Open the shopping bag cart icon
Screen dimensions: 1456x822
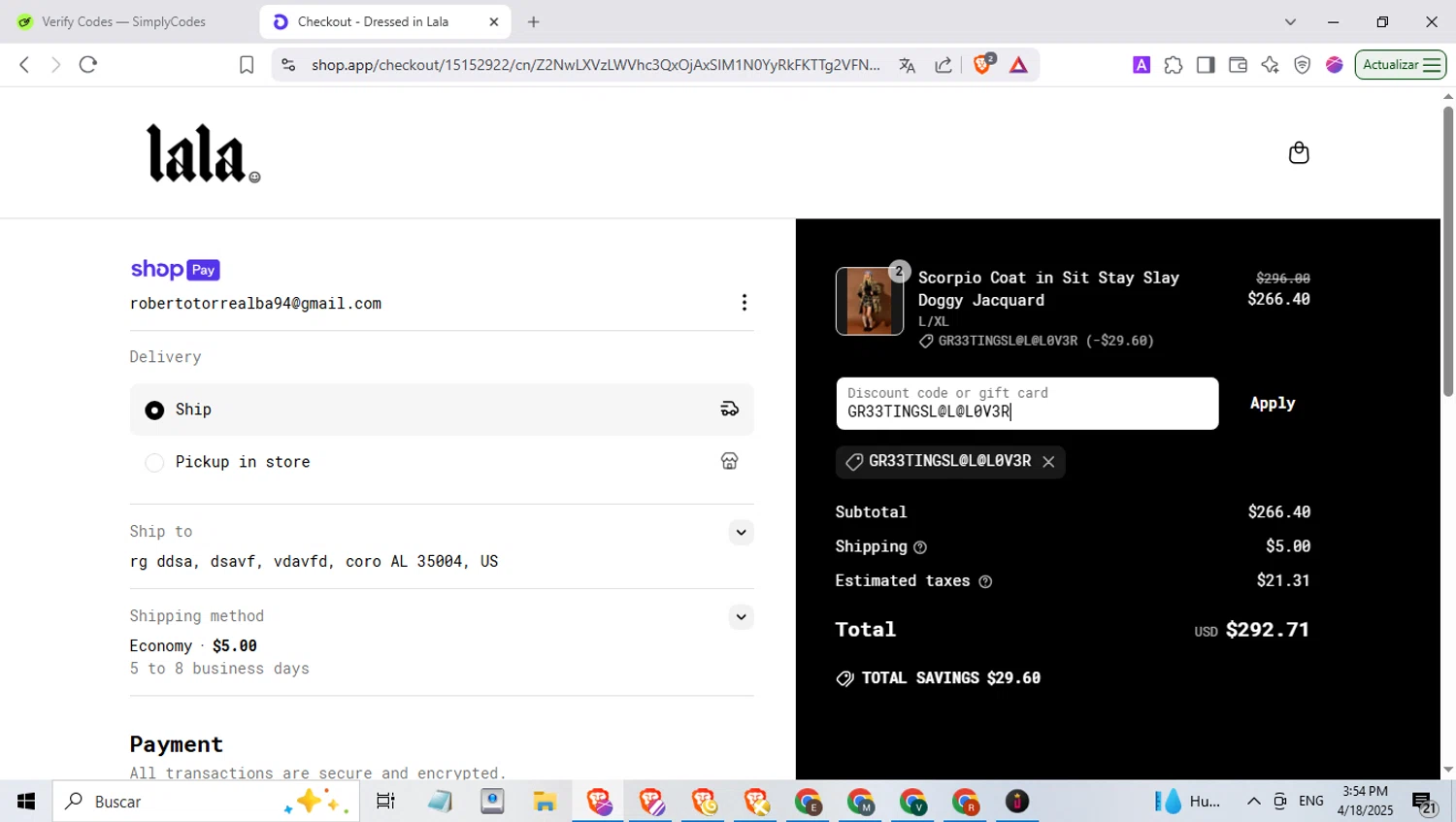pos(1299,153)
